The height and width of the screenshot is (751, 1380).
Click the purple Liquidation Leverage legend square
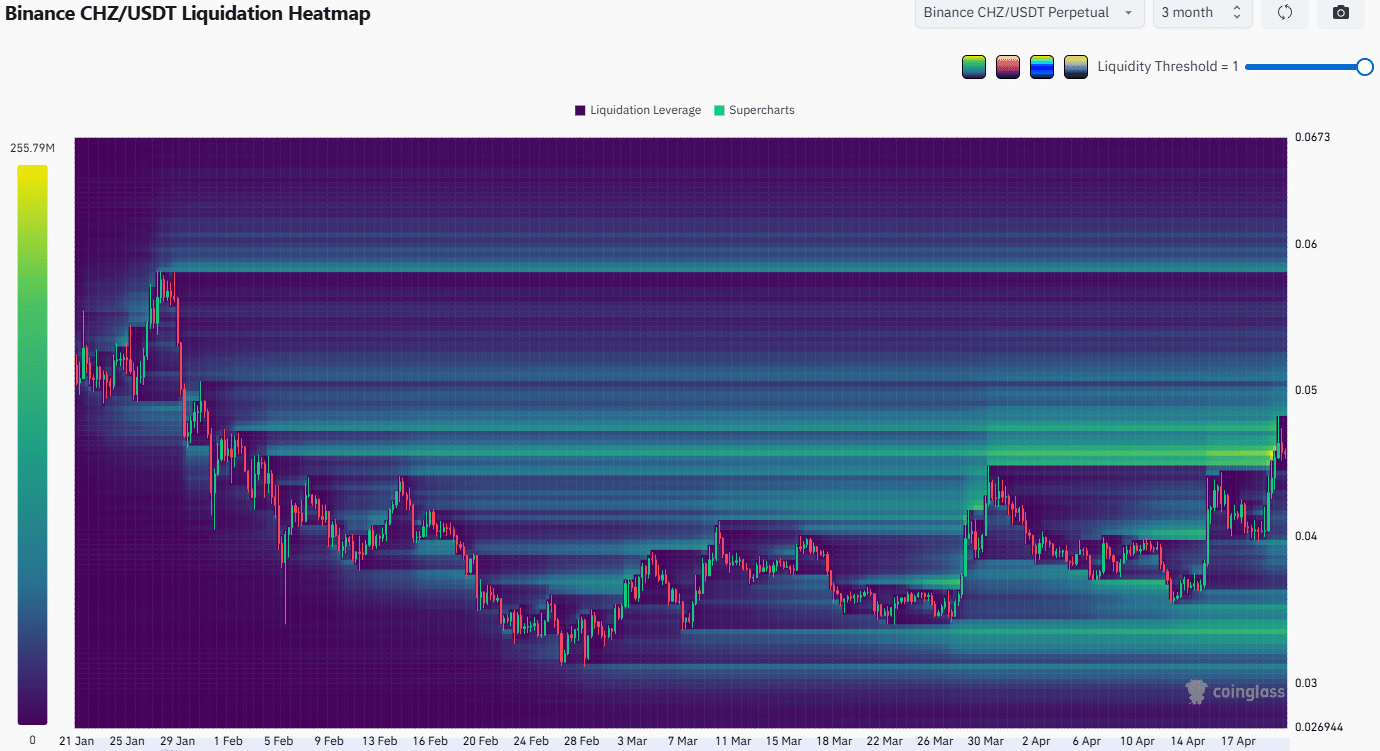click(x=580, y=110)
